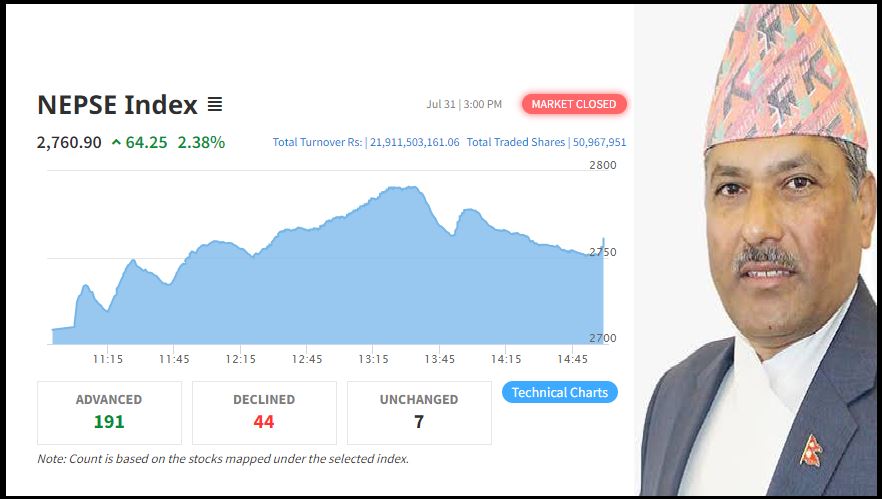This screenshot has width=882, height=499.
Task: Select the ADVANCED 191 stocks box
Action: point(109,412)
